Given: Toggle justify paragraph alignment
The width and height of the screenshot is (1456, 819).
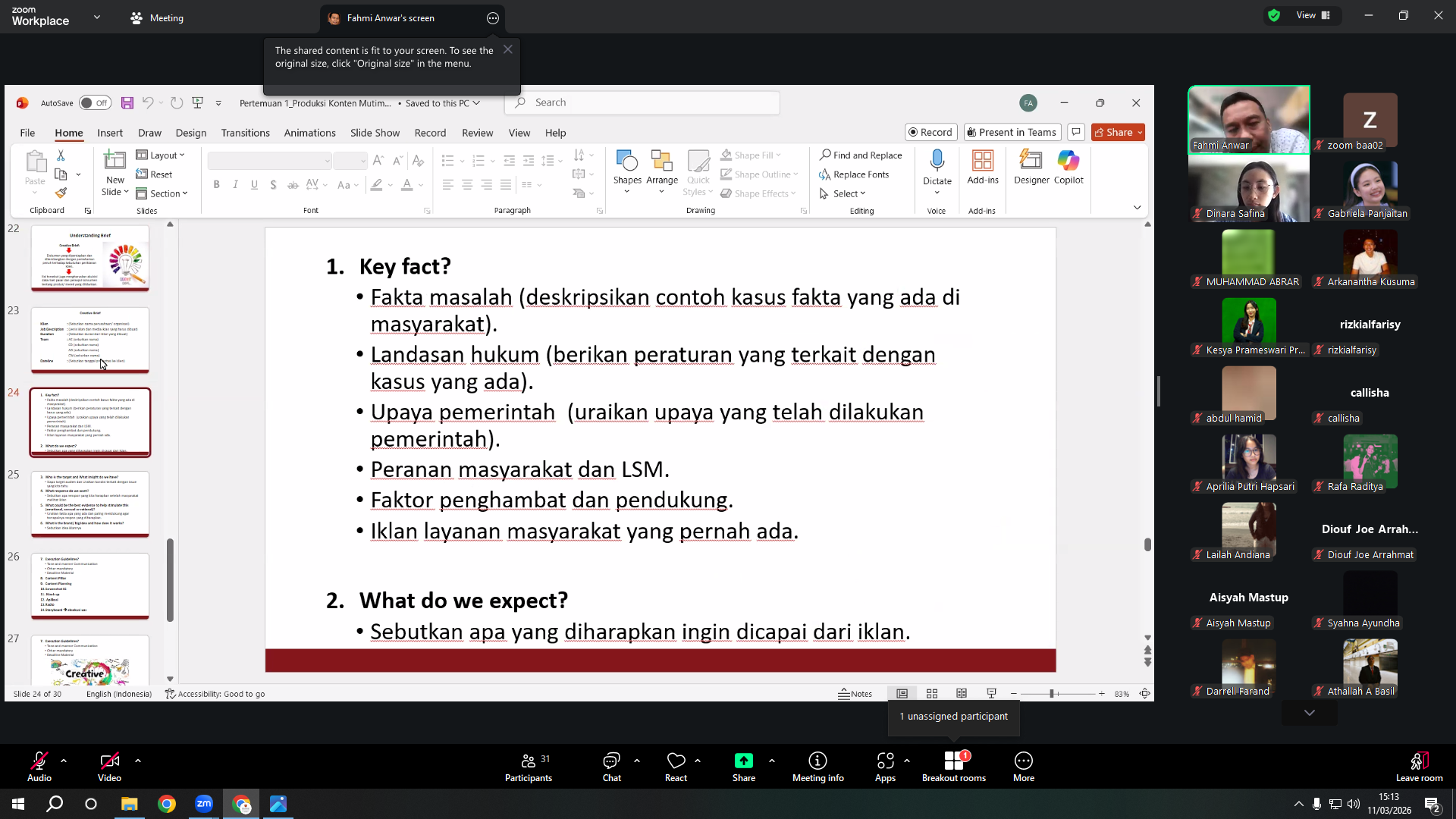Looking at the screenshot, I should [x=506, y=184].
